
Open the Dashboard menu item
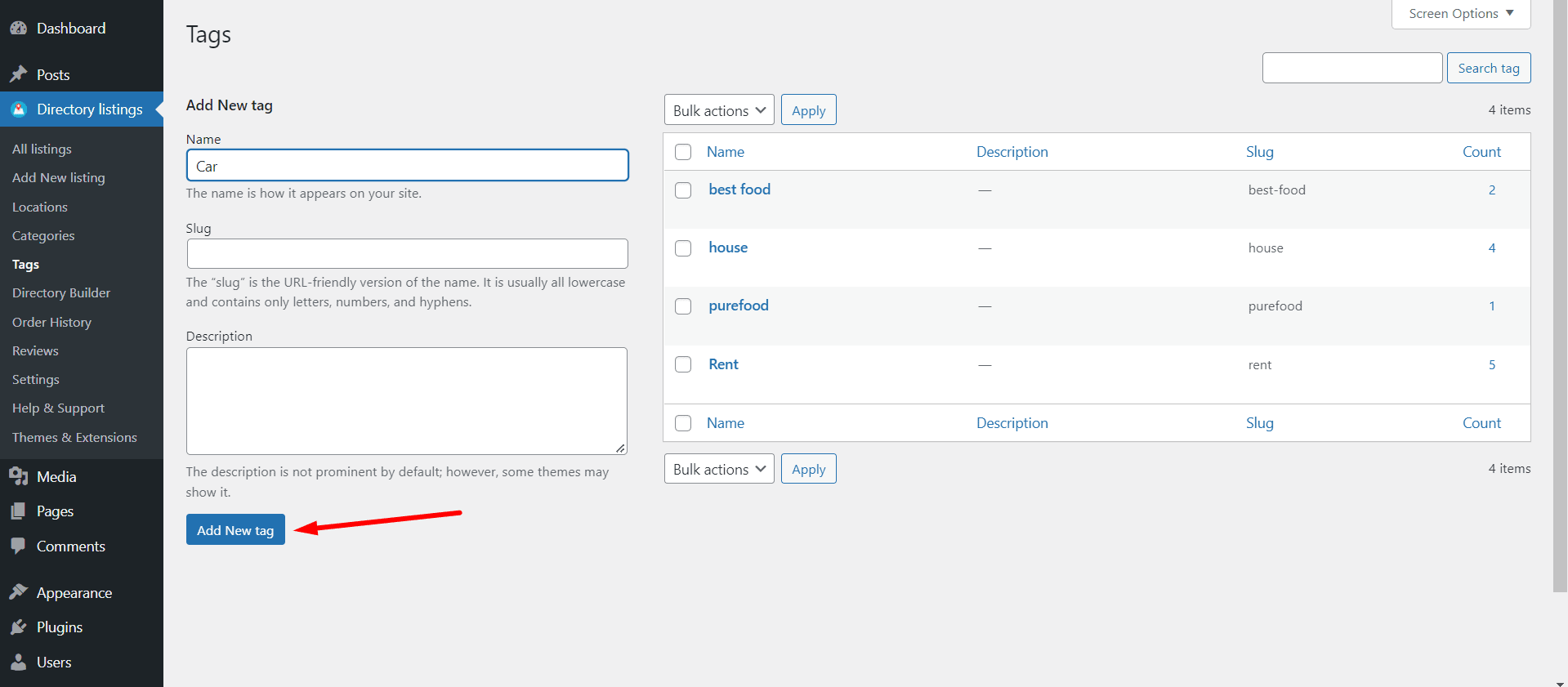[x=71, y=29]
